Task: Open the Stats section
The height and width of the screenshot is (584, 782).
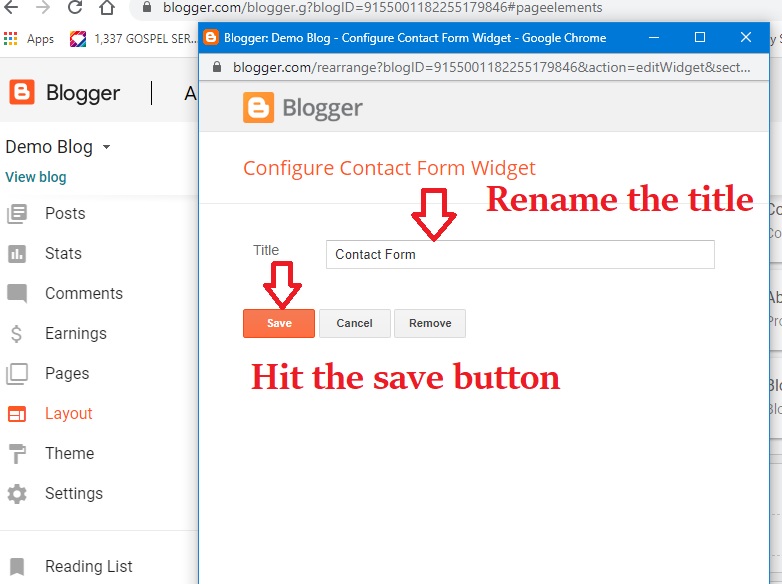Action: [63, 253]
